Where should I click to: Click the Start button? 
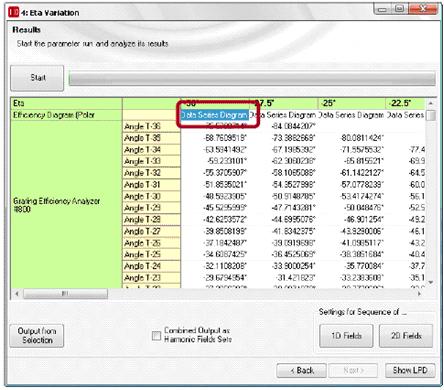point(37,78)
